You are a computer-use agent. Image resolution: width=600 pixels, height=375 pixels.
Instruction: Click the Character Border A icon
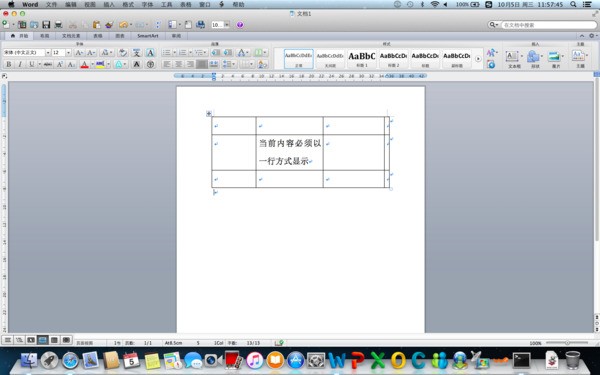[x=150, y=52]
